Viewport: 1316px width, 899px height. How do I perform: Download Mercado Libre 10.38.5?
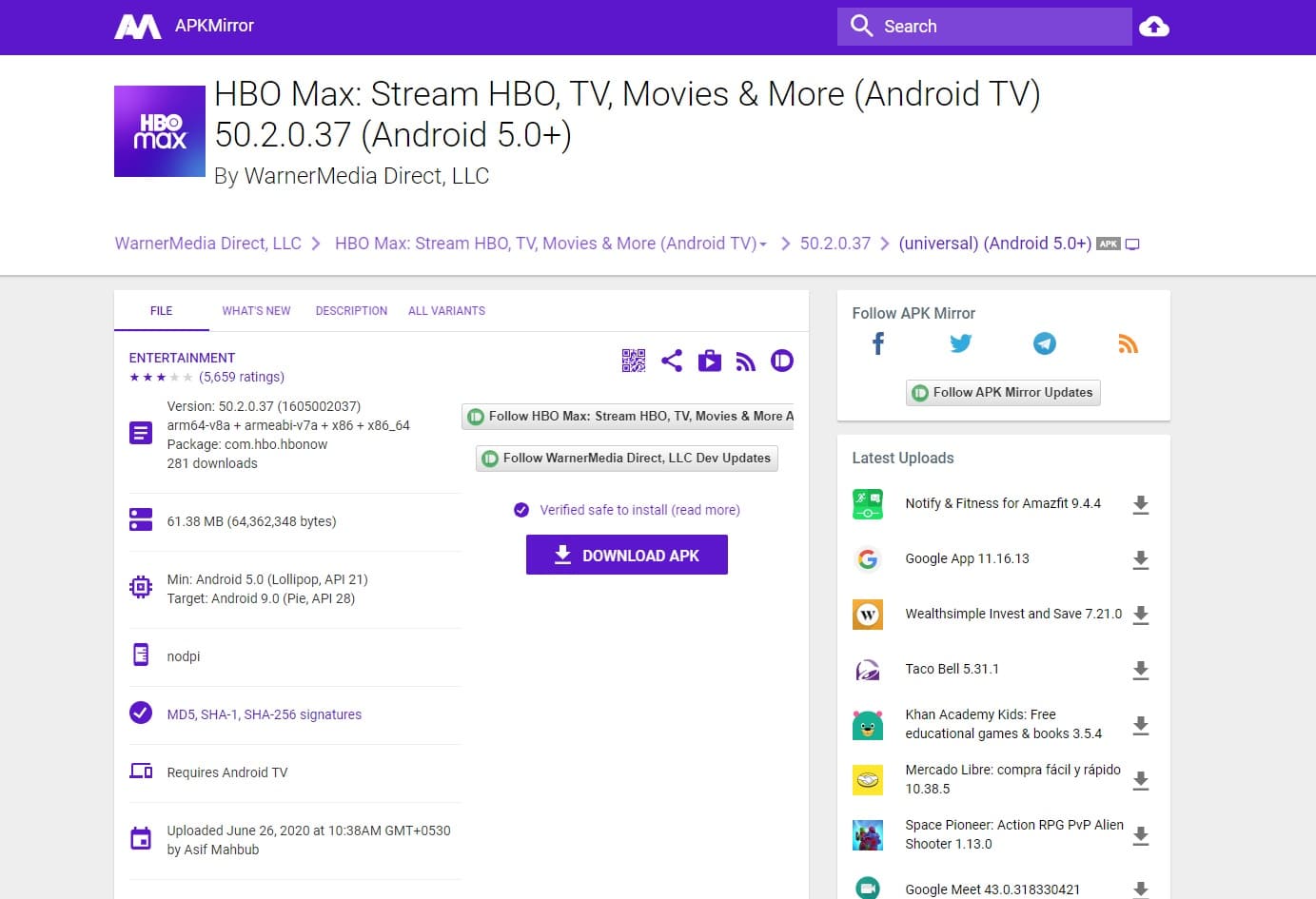1141,781
